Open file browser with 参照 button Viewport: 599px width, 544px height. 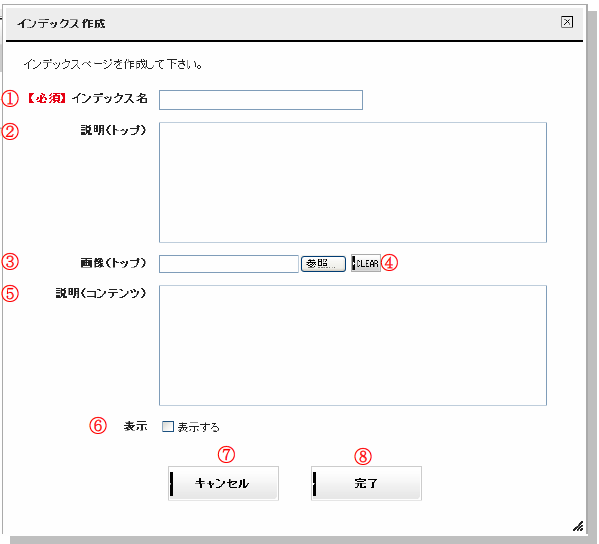pos(324,264)
